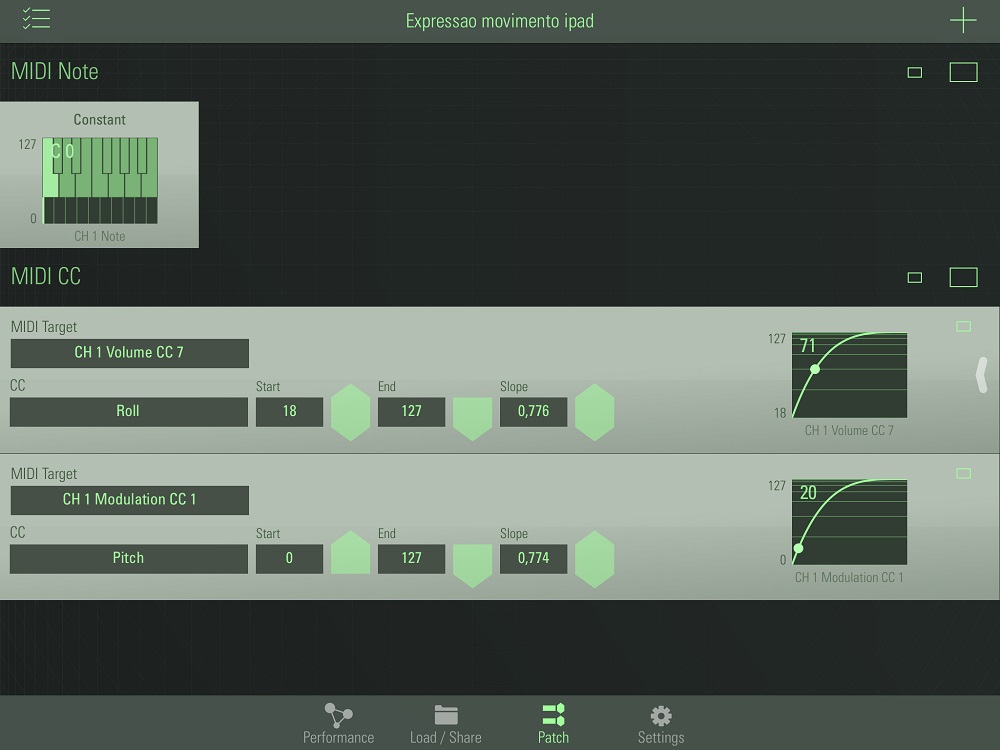Screen dimensions: 1000x750
Task: Open the side drawer handle on right edge
Action: coord(982,375)
